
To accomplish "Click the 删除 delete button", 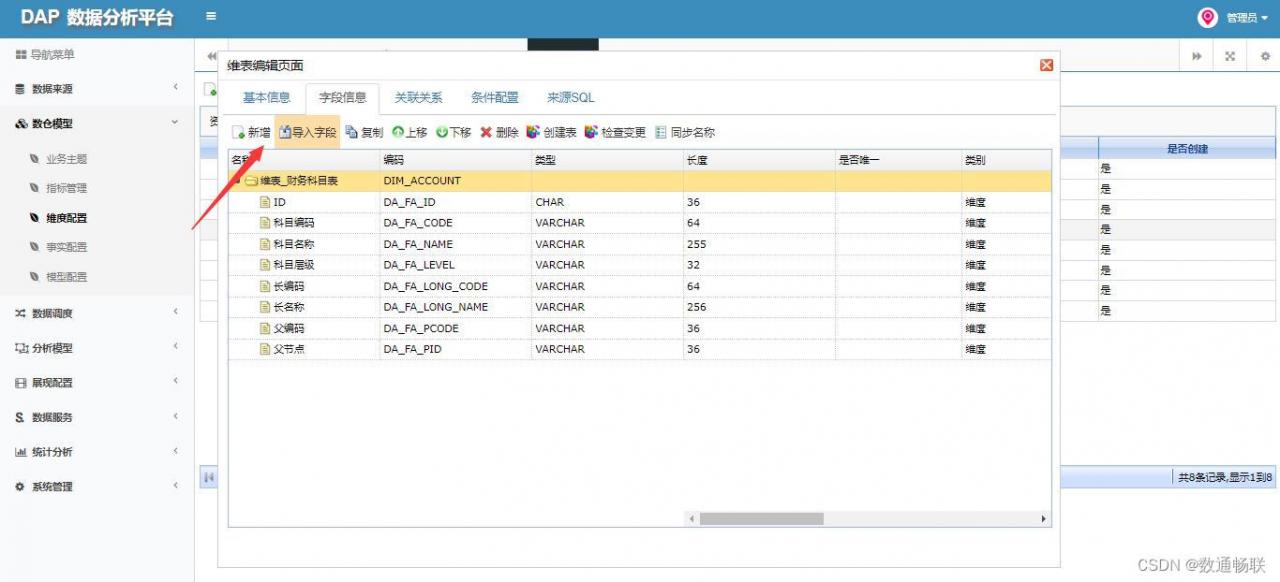I will point(499,132).
